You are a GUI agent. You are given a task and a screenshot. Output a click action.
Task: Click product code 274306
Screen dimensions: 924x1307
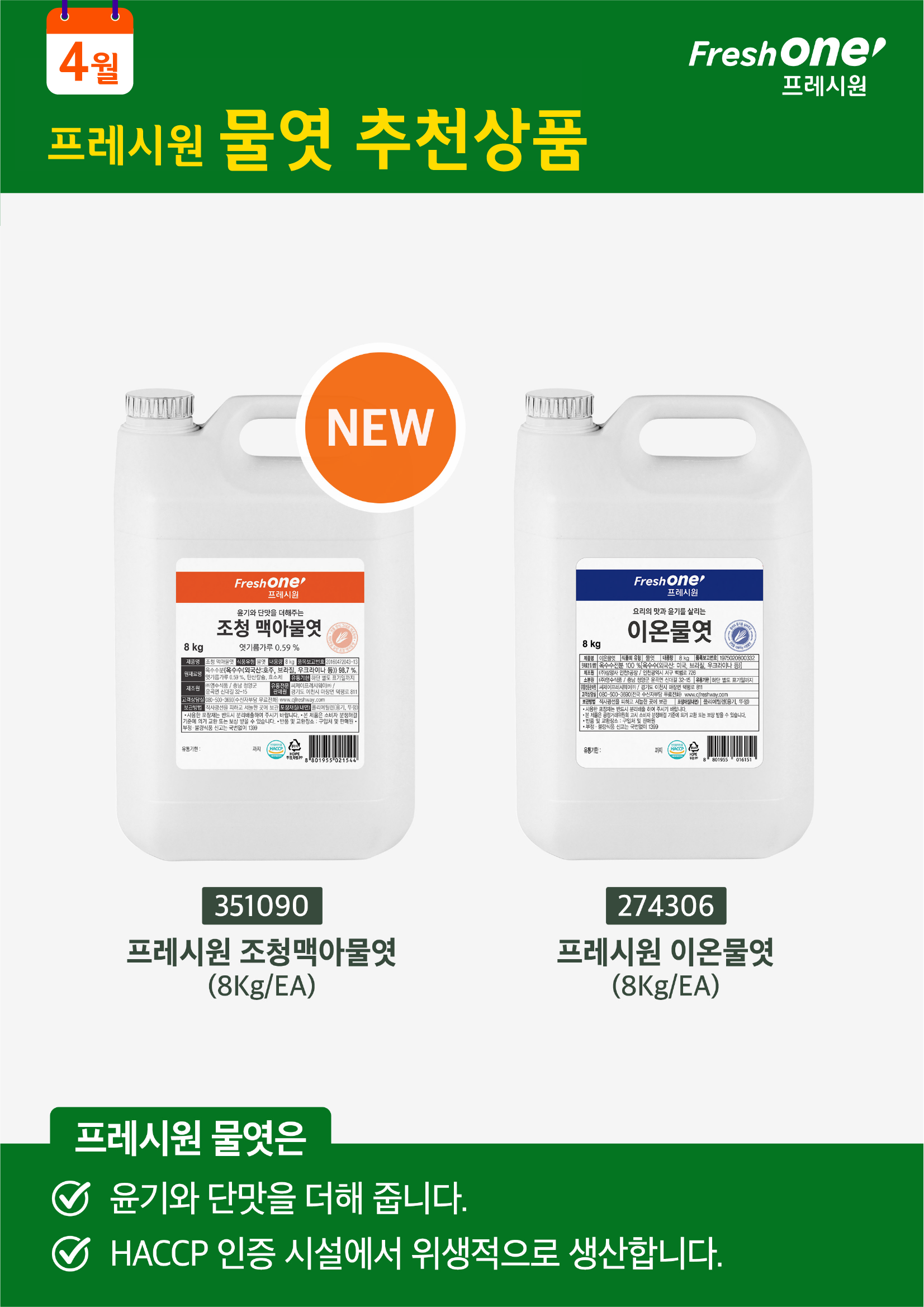click(666, 905)
